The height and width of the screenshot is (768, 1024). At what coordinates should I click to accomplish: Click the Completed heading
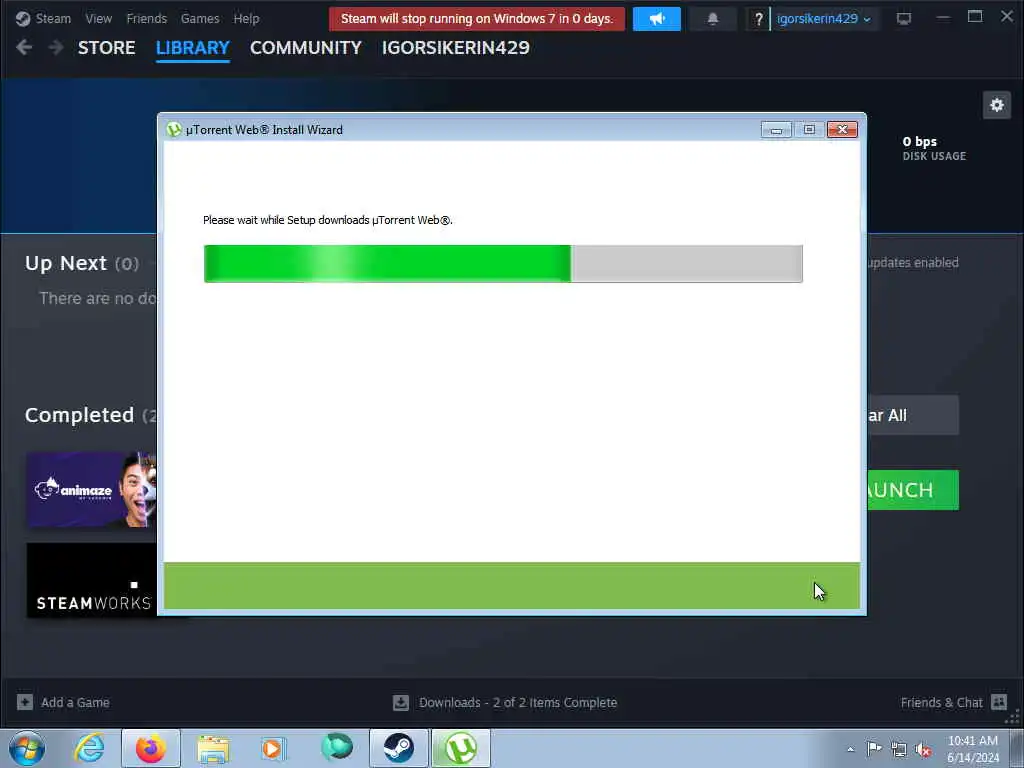pos(79,415)
